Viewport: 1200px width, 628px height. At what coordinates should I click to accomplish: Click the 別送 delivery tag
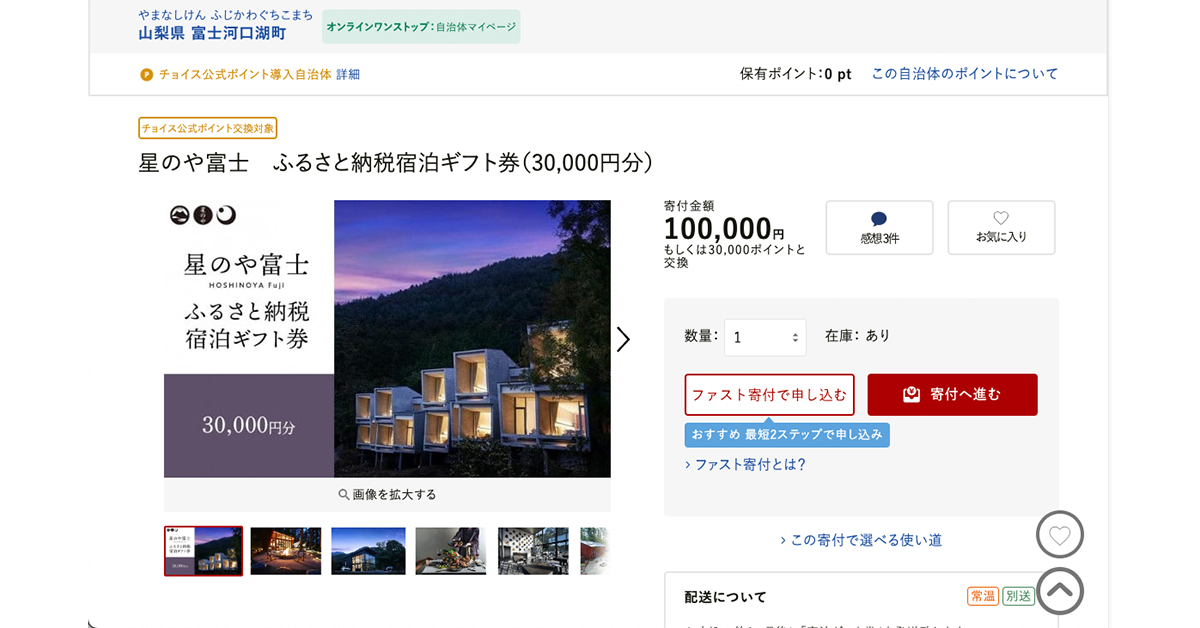coord(1019,596)
